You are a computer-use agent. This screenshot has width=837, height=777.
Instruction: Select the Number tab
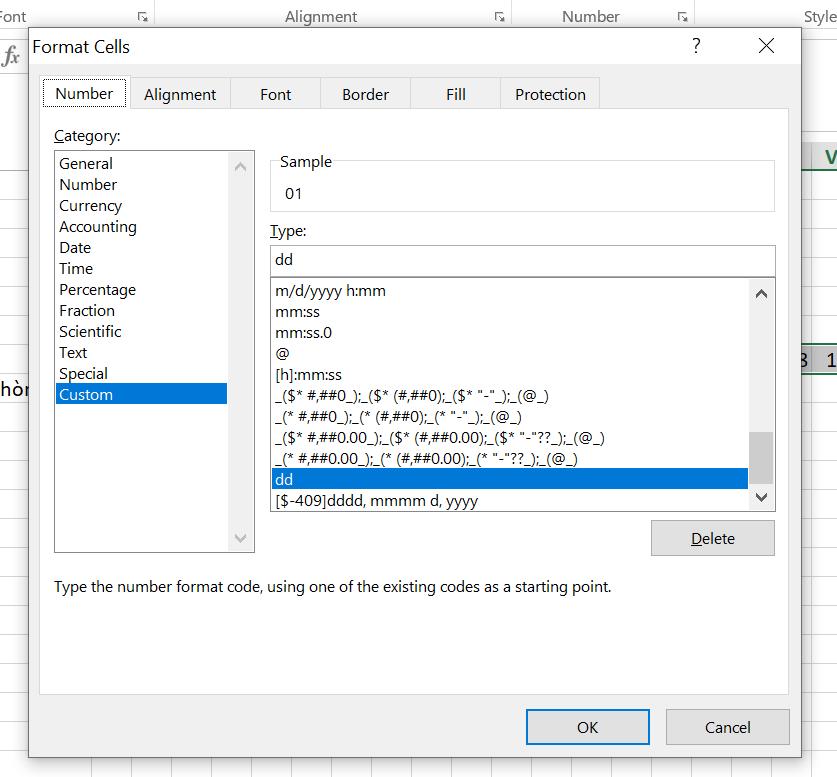[x=84, y=93]
